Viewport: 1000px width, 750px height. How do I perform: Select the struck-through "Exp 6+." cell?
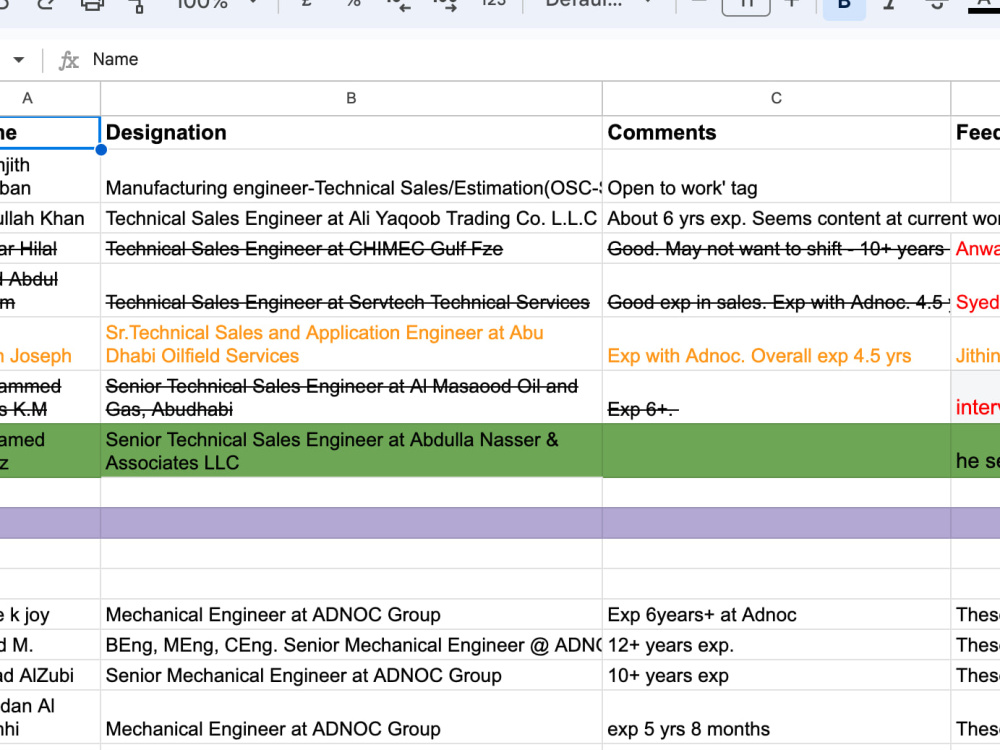coord(776,397)
